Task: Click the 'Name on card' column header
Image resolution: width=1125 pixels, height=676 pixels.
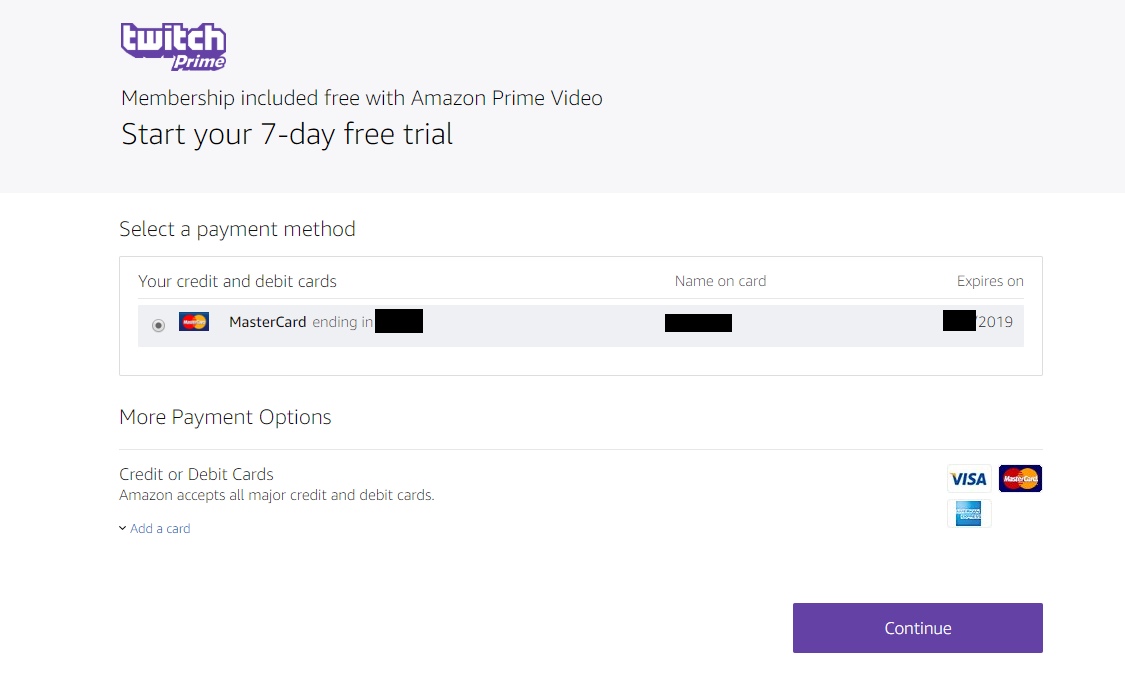Action: coord(720,281)
